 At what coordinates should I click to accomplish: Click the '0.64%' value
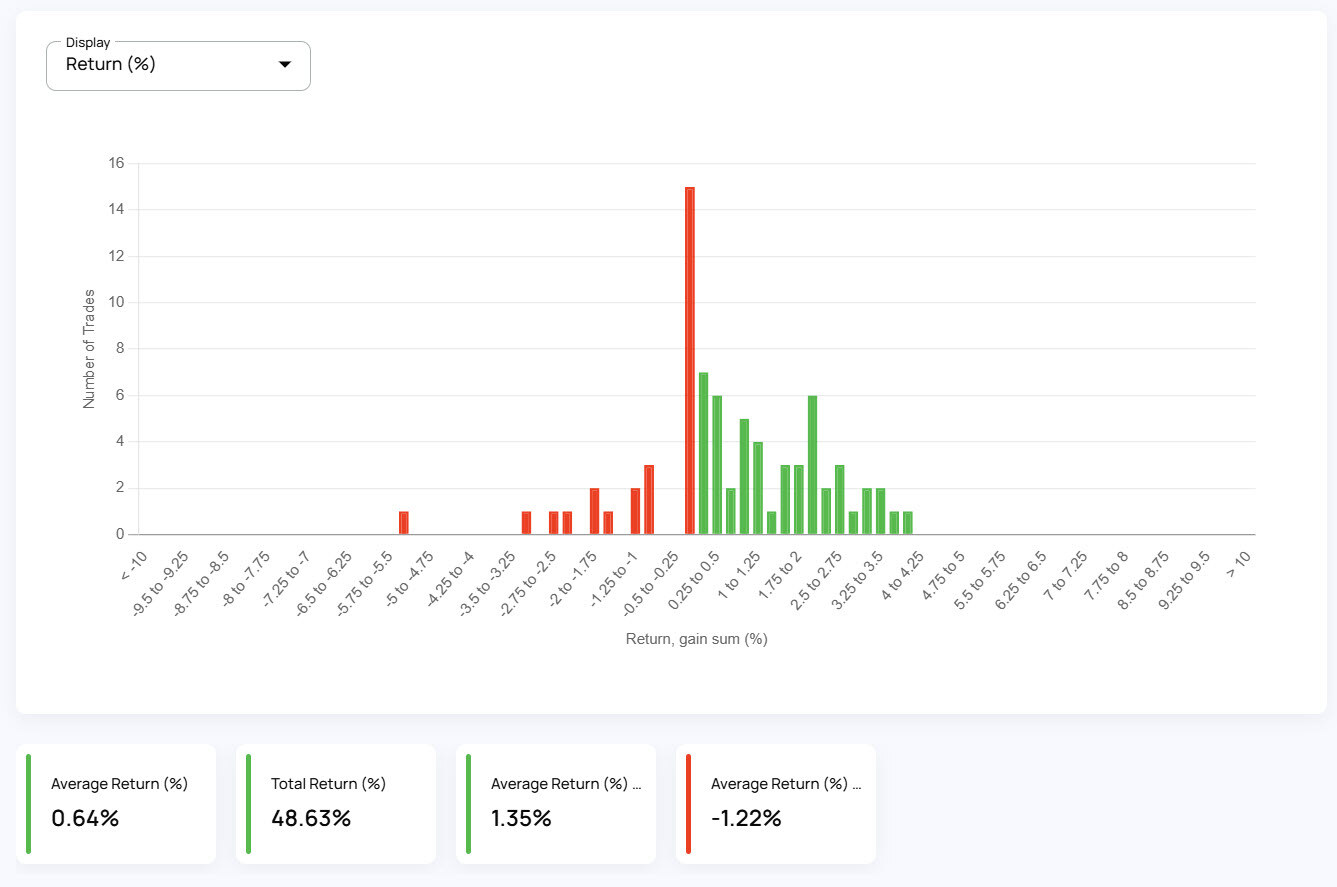[x=85, y=818]
